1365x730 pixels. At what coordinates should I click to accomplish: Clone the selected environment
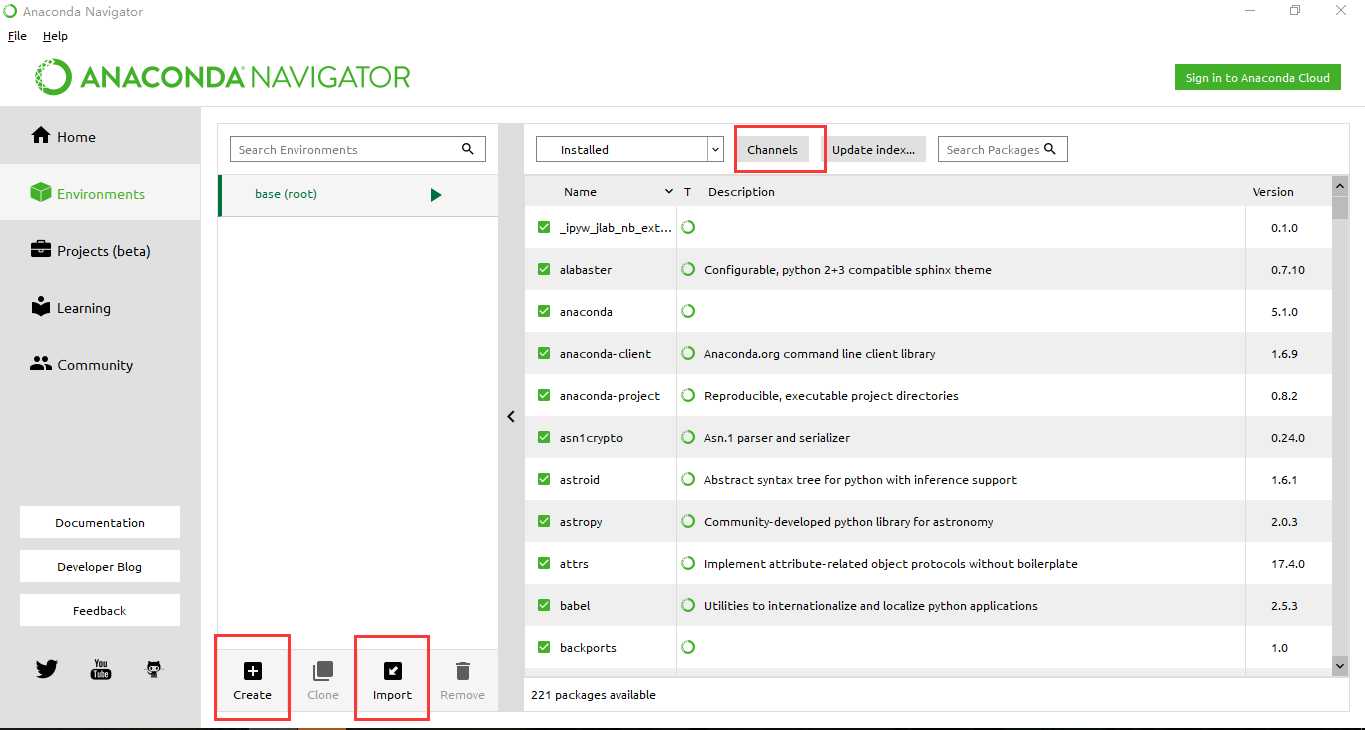(323, 681)
